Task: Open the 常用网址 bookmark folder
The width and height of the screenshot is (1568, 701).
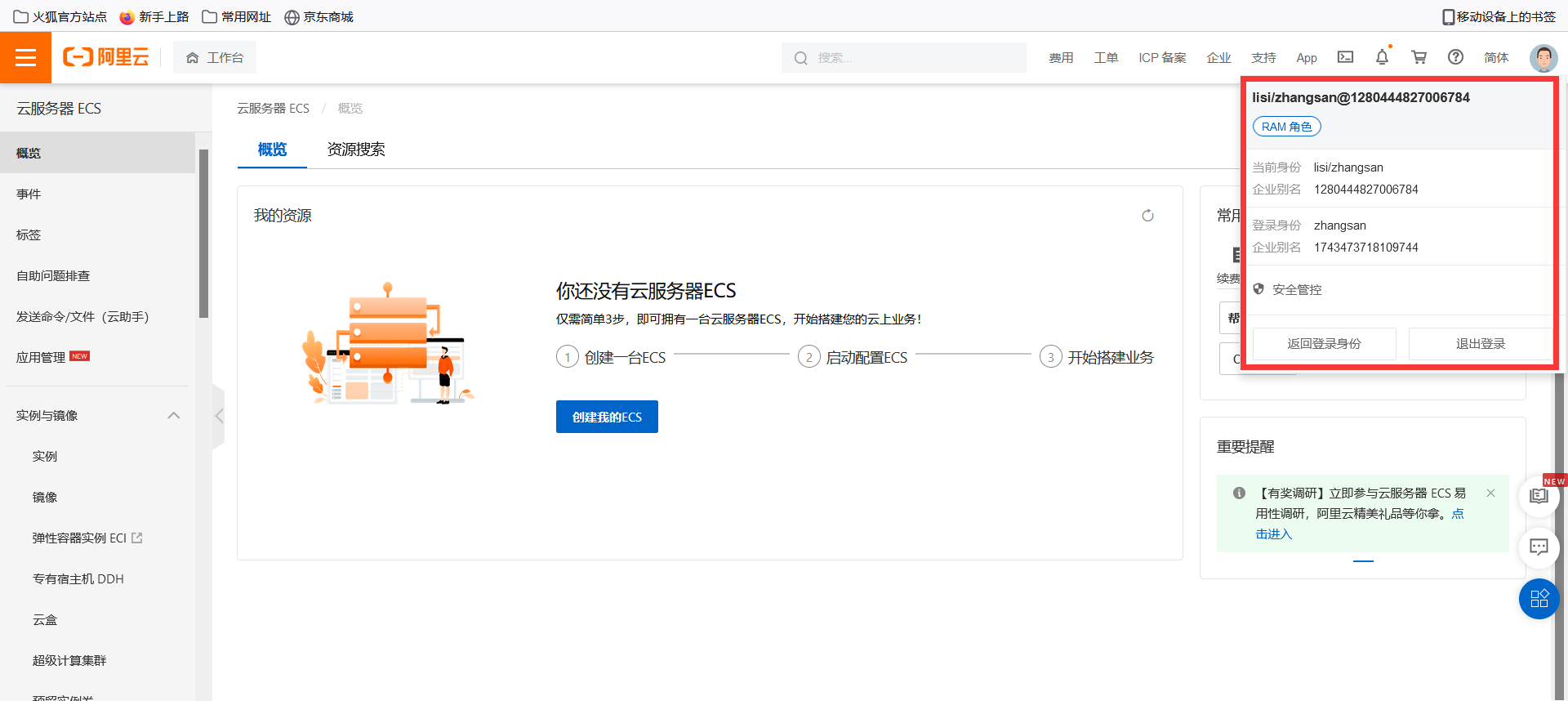Action: [237, 16]
